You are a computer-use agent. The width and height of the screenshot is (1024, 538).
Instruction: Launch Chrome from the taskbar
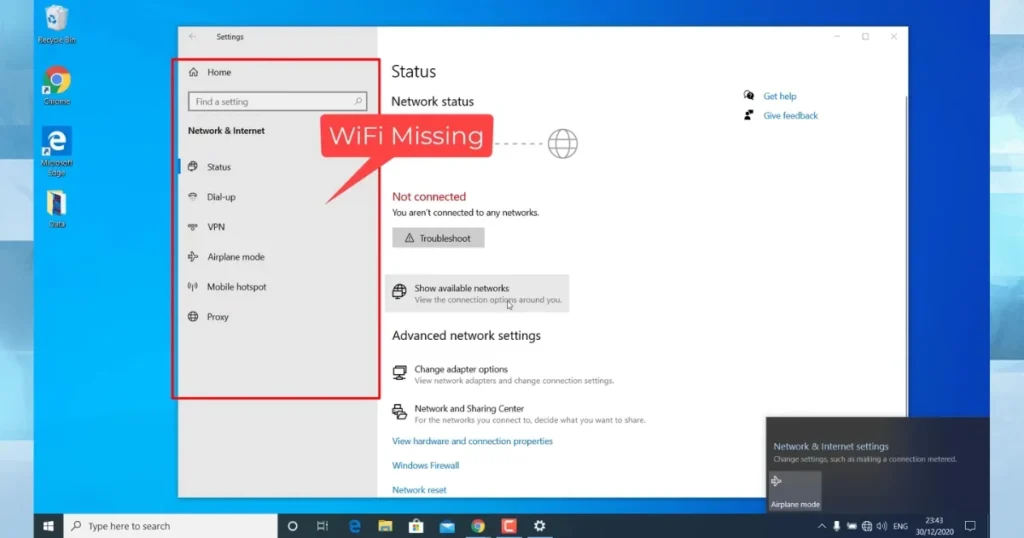(x=478, y=526)
